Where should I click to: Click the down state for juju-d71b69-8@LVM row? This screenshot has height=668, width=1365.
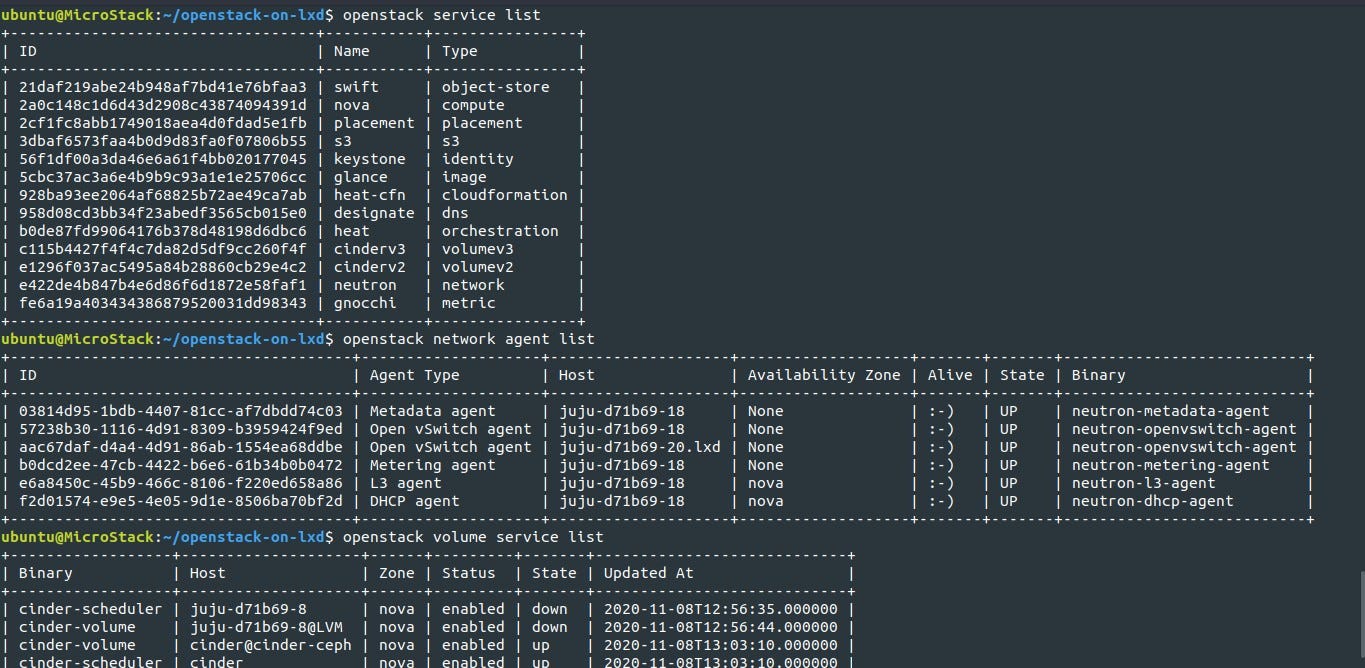tap(550, 627)
